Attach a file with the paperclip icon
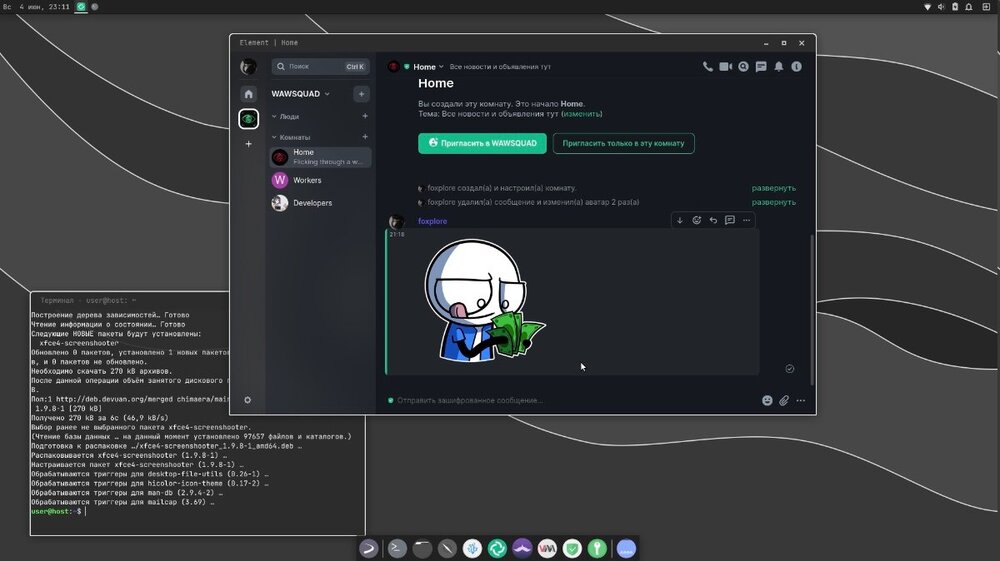The image size is (1000, 561). point(784,400)
